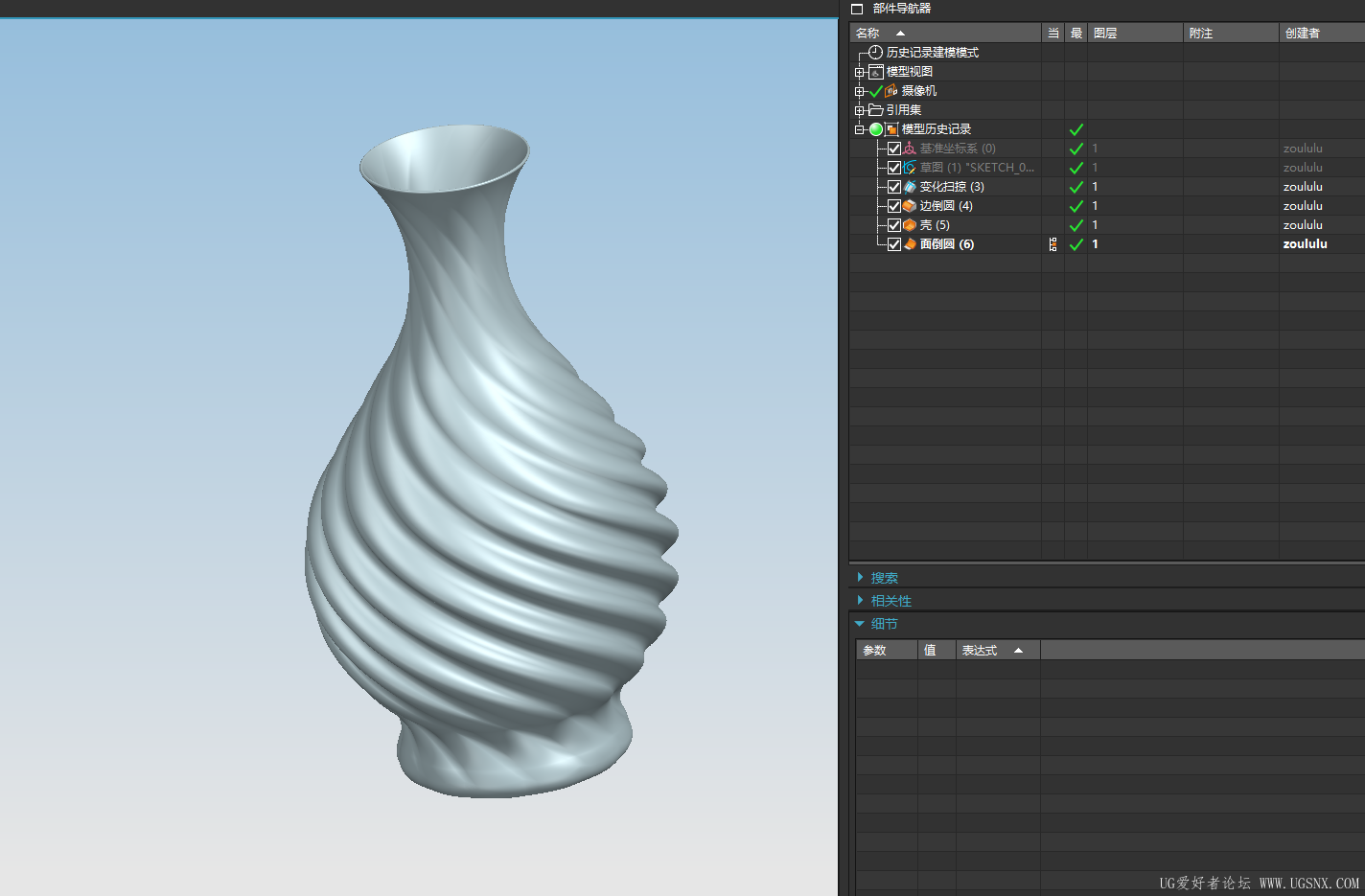The height and width of the screenshot is (896, 1365).
Task: Collapse the 细节 section
Action: pos(860,624)
